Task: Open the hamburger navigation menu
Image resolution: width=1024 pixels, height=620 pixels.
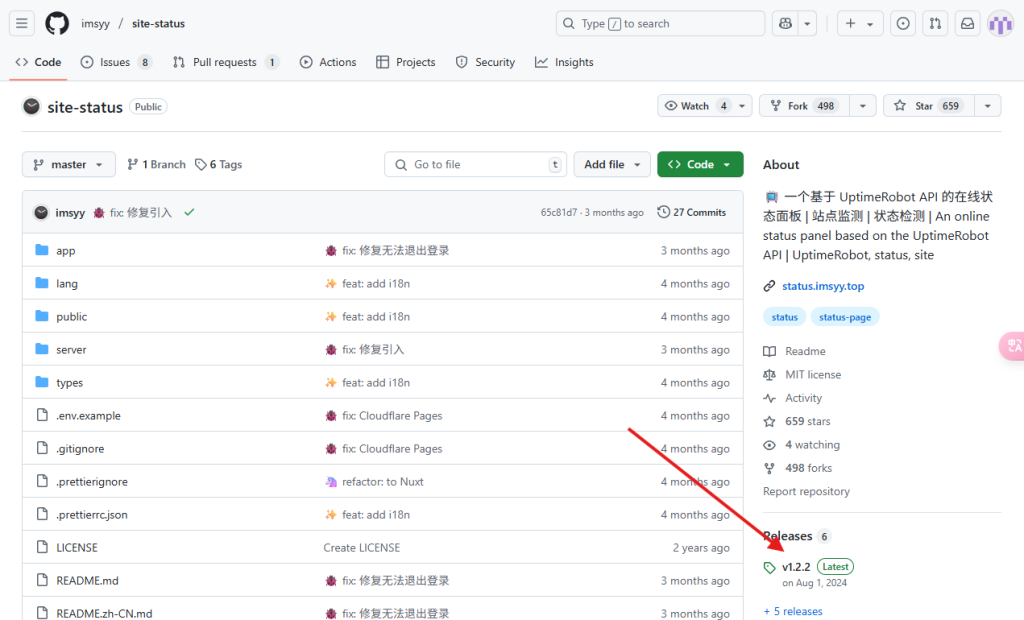Action: [x=22, y=24]
